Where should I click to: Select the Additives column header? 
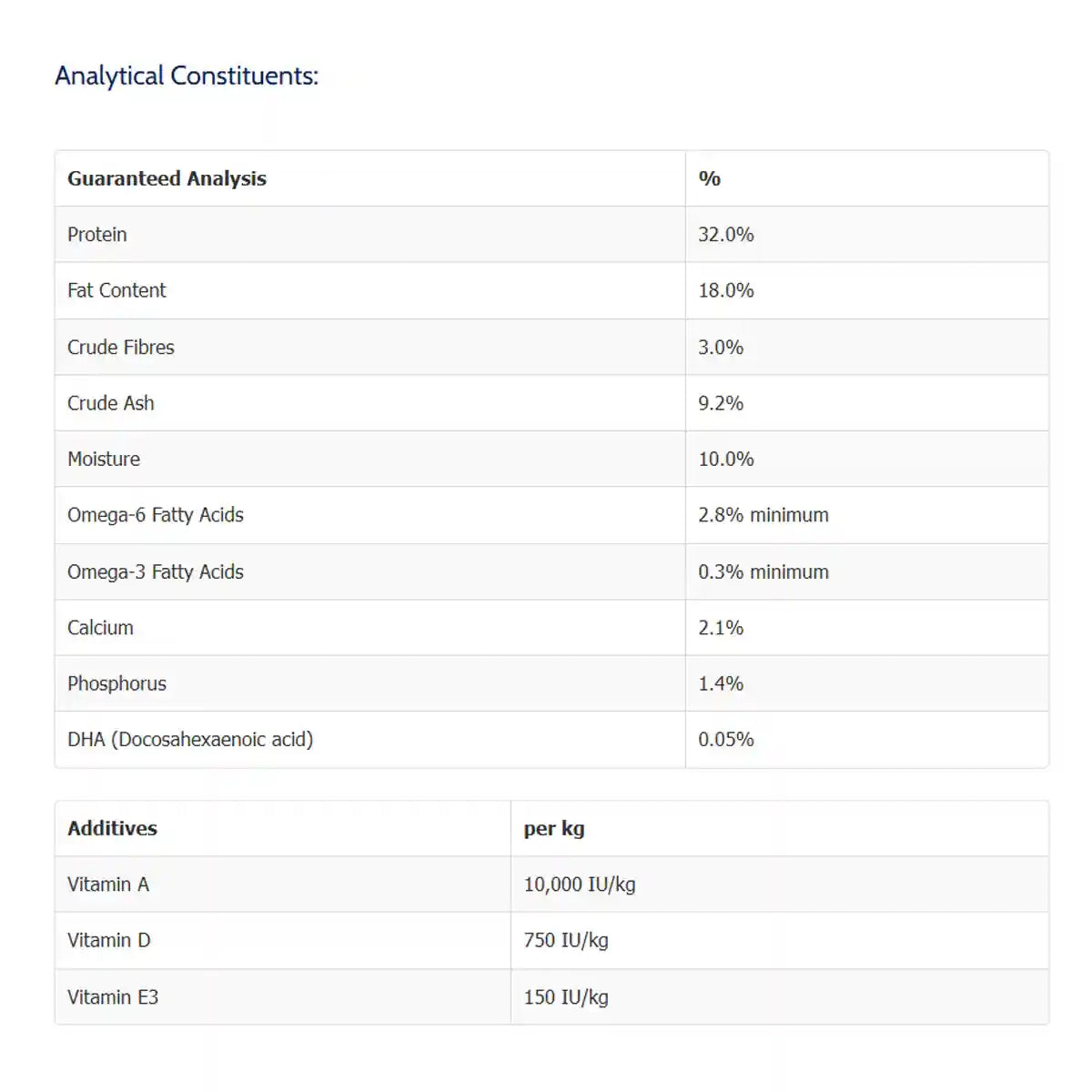pyautogui.click(x=112, y=828)
